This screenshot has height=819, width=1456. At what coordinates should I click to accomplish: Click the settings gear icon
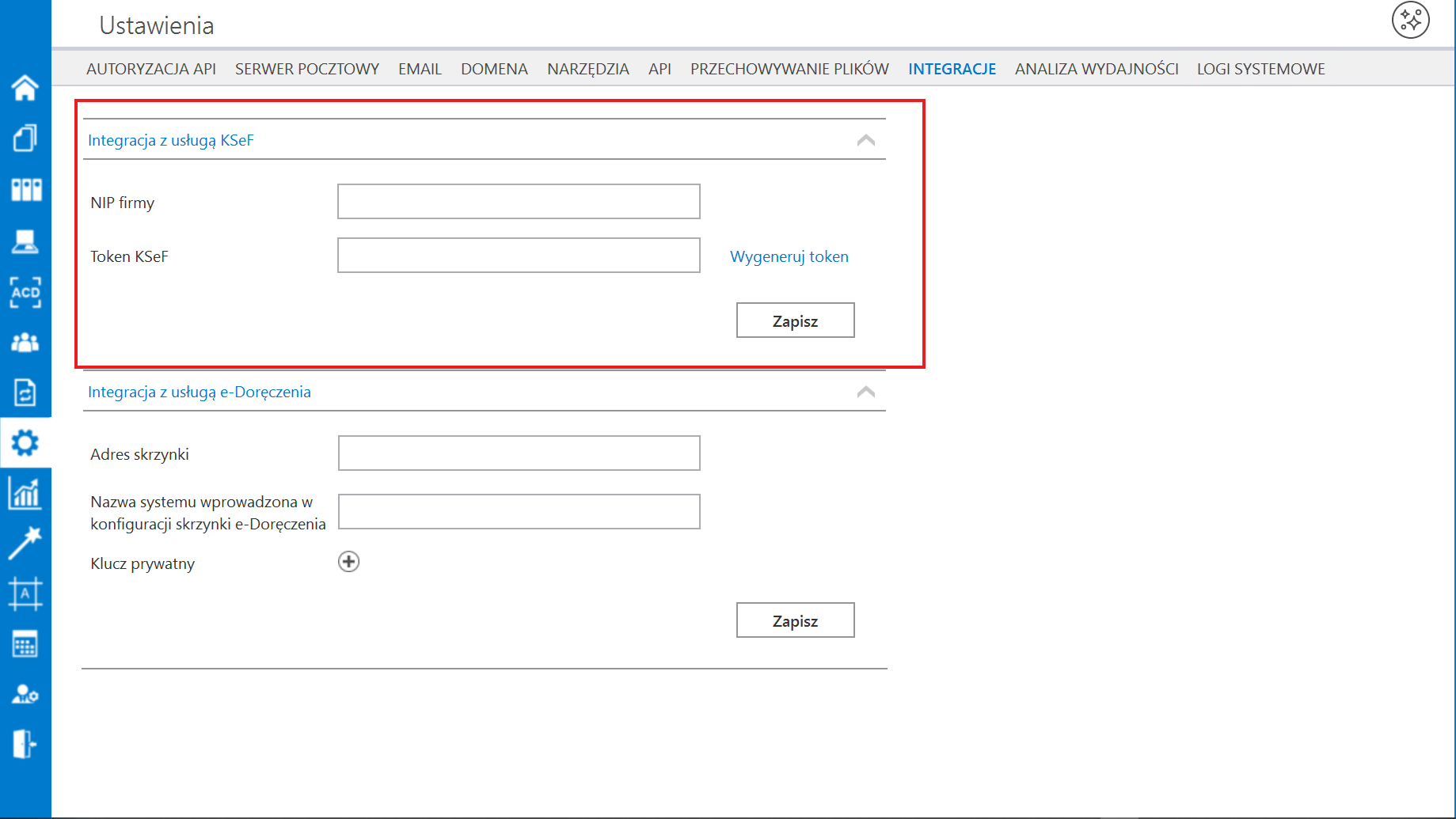coord(25,442)
